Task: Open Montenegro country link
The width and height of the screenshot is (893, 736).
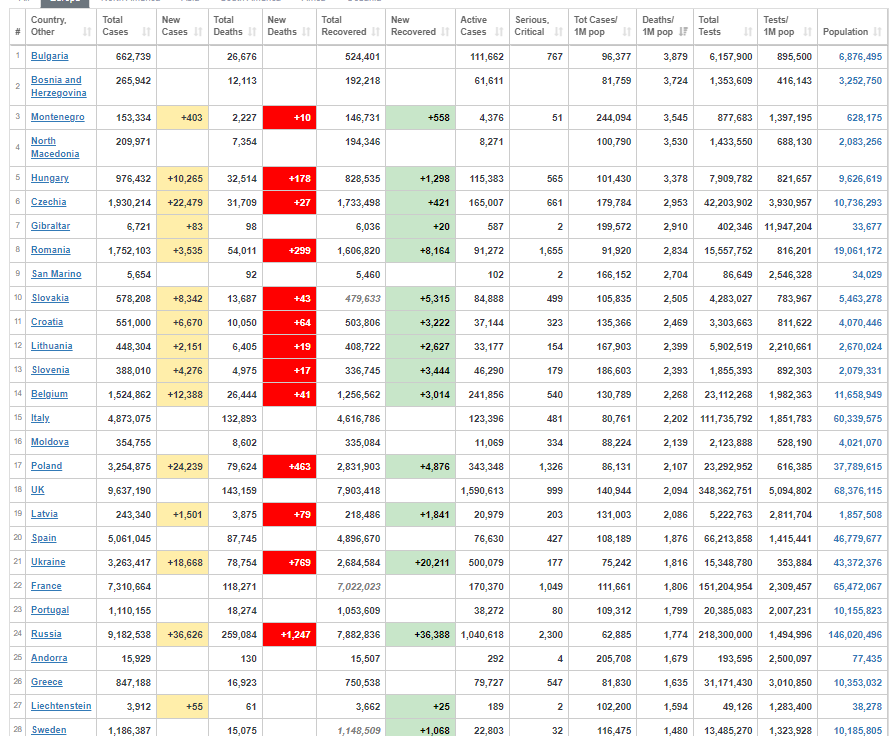Action: pos(58,117)
